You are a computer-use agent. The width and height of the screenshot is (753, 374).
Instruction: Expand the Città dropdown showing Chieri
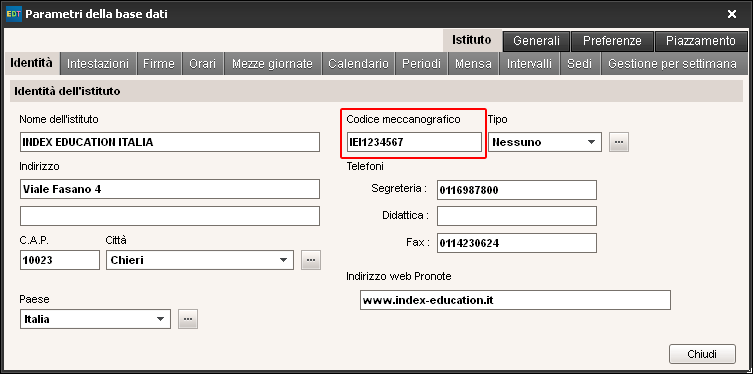(200, 260)
